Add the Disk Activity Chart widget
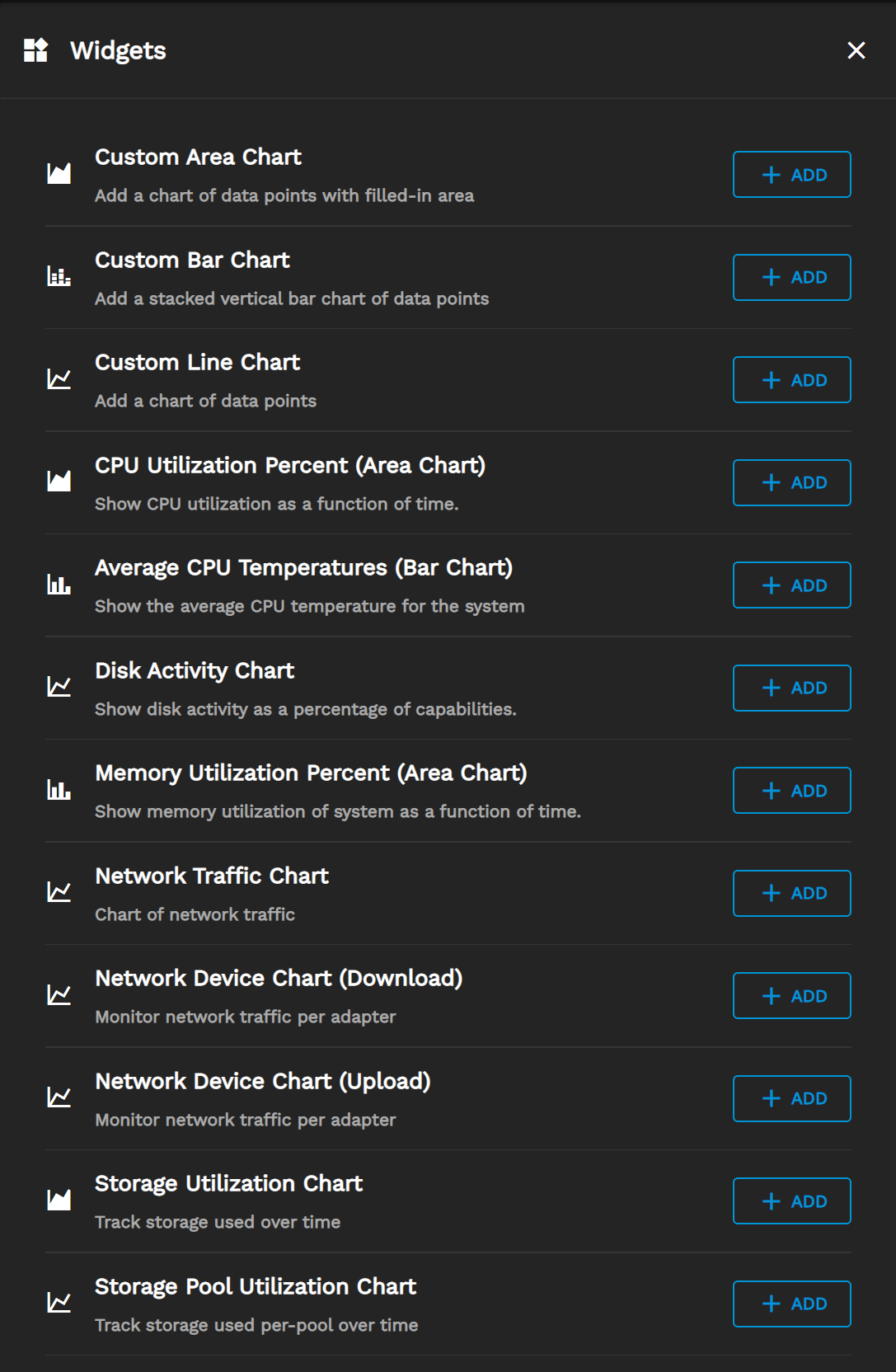This screenshot has height=1372, width=896. (x=791, y=688)
